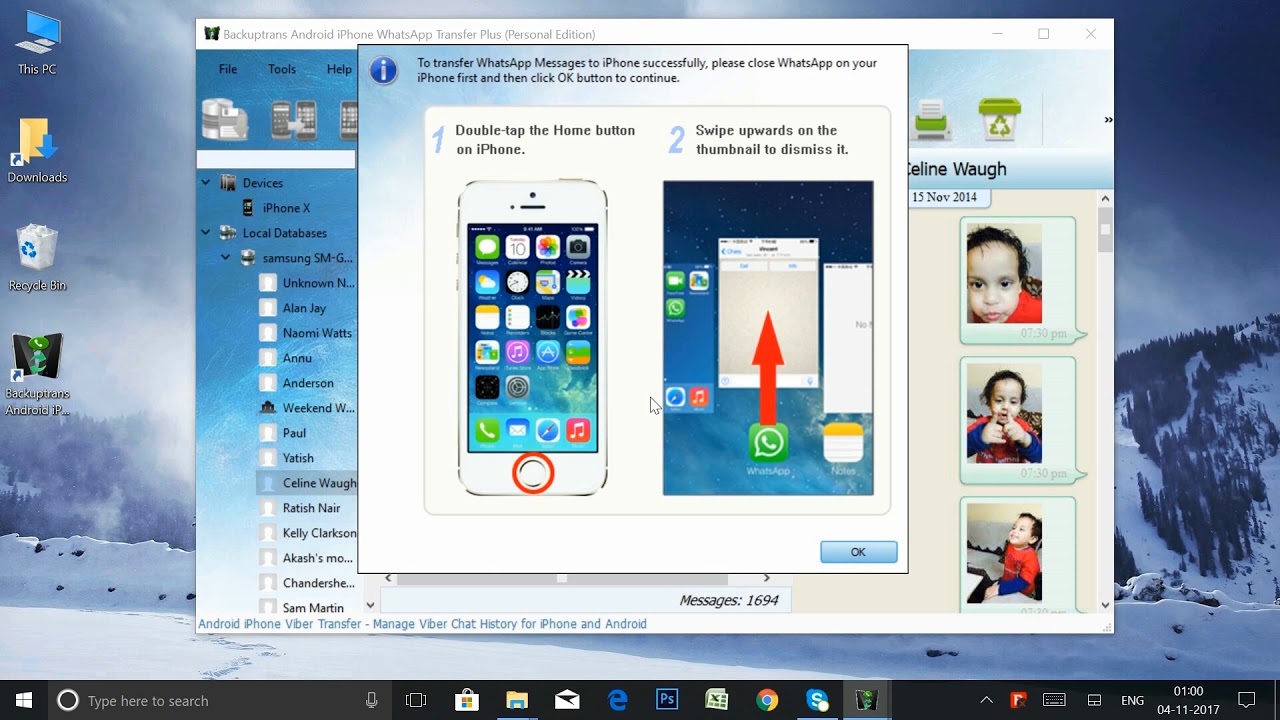Collapse the Local Databases tree node
The height and width of the screenshot is (720, 1280).
pyautogui.click(x=206, y=233)
